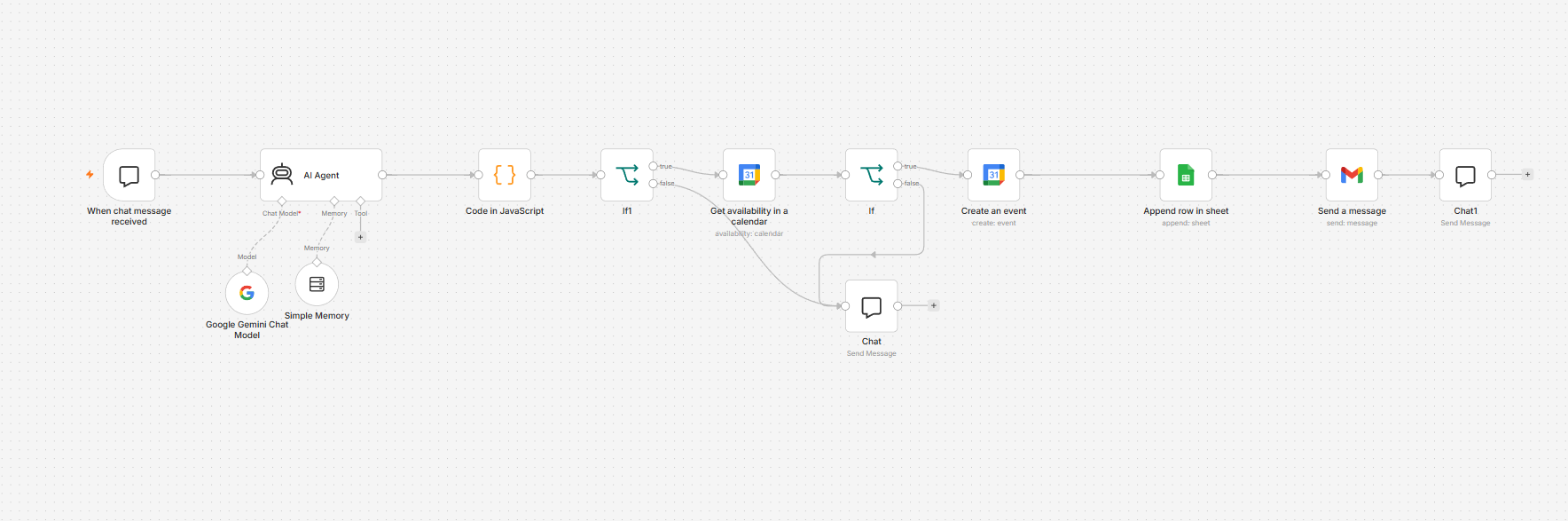
Task: Select the Simple Memory node
Action: 317,284
